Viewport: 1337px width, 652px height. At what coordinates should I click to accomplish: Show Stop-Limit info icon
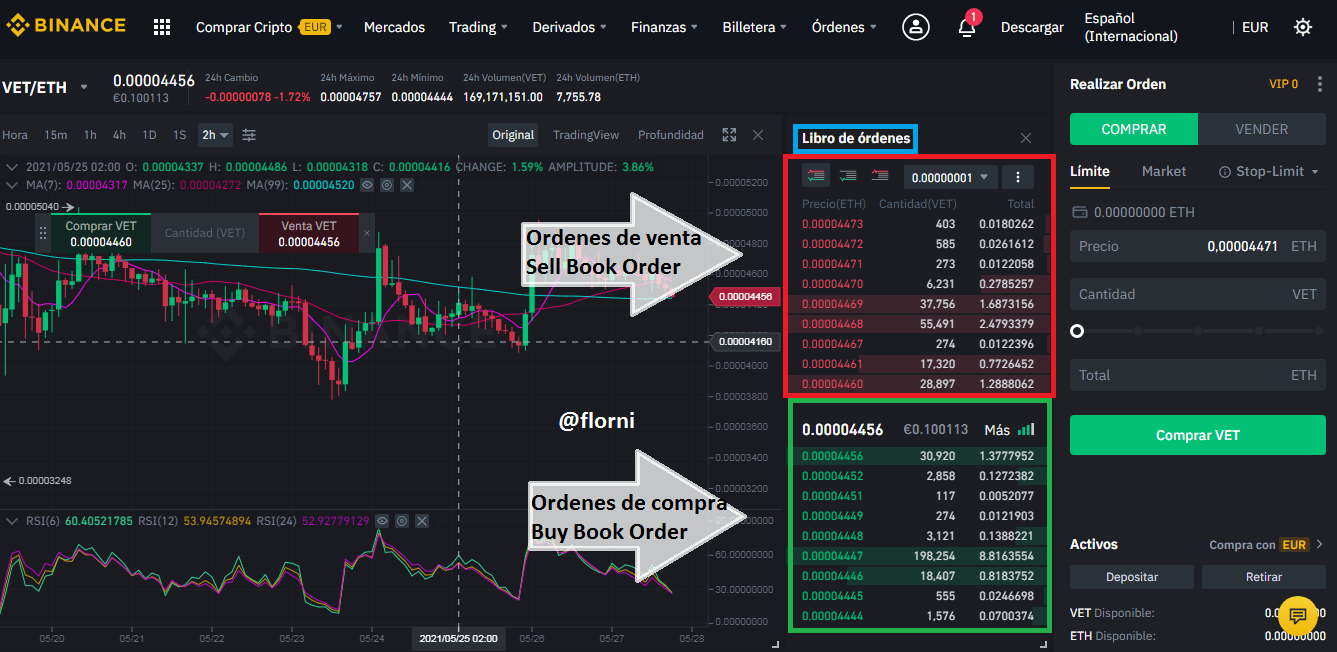click(1224, 172)
